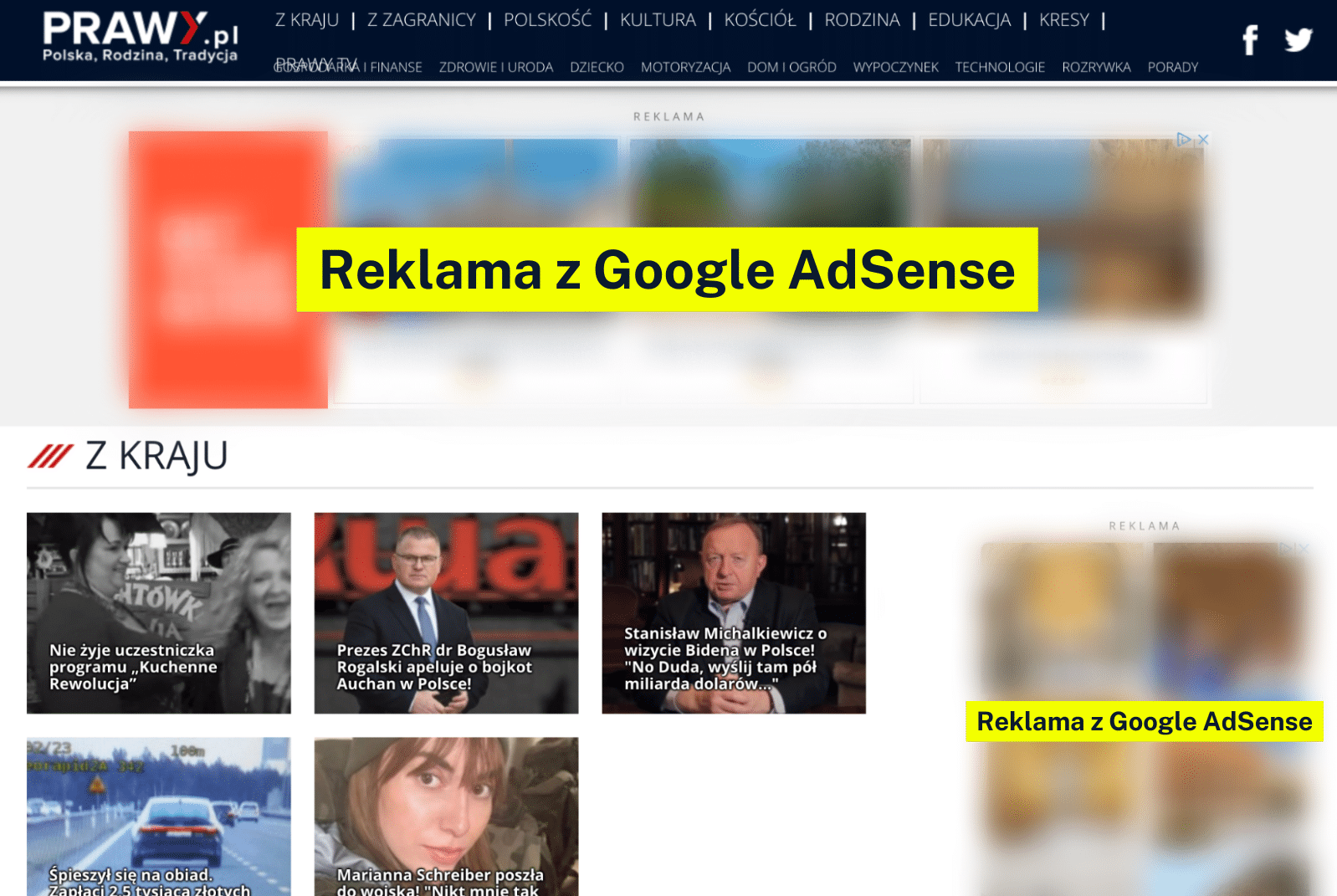
Task: Click the Z KRAJU section heading
Action: tap(156, 457)
